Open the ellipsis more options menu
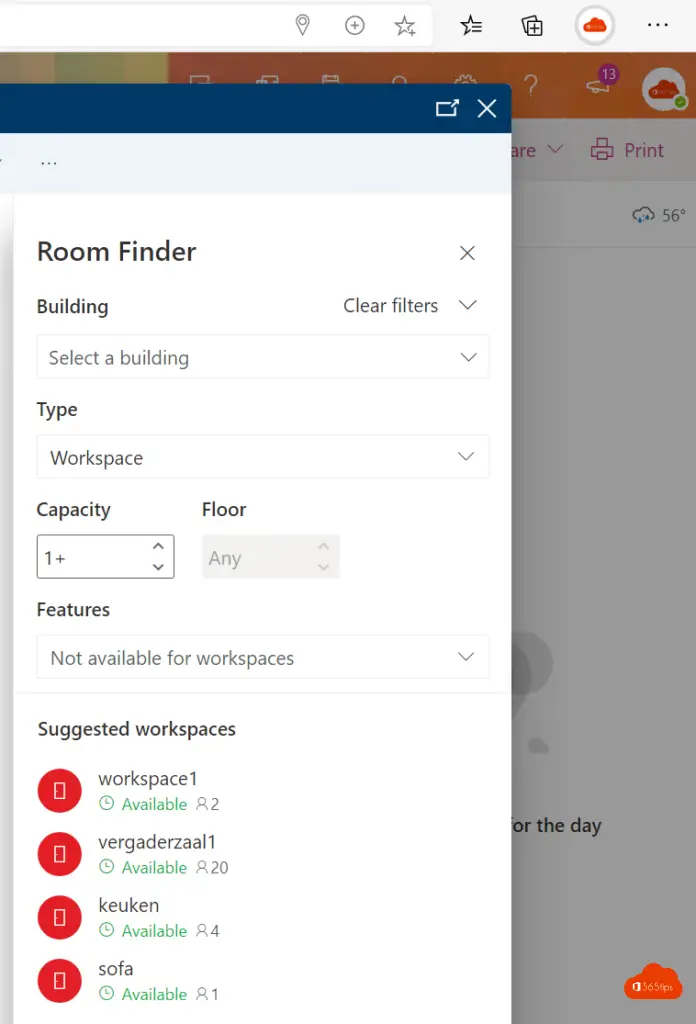The height and width of the screenshot is (1024, 696). [x=48, y=162]
